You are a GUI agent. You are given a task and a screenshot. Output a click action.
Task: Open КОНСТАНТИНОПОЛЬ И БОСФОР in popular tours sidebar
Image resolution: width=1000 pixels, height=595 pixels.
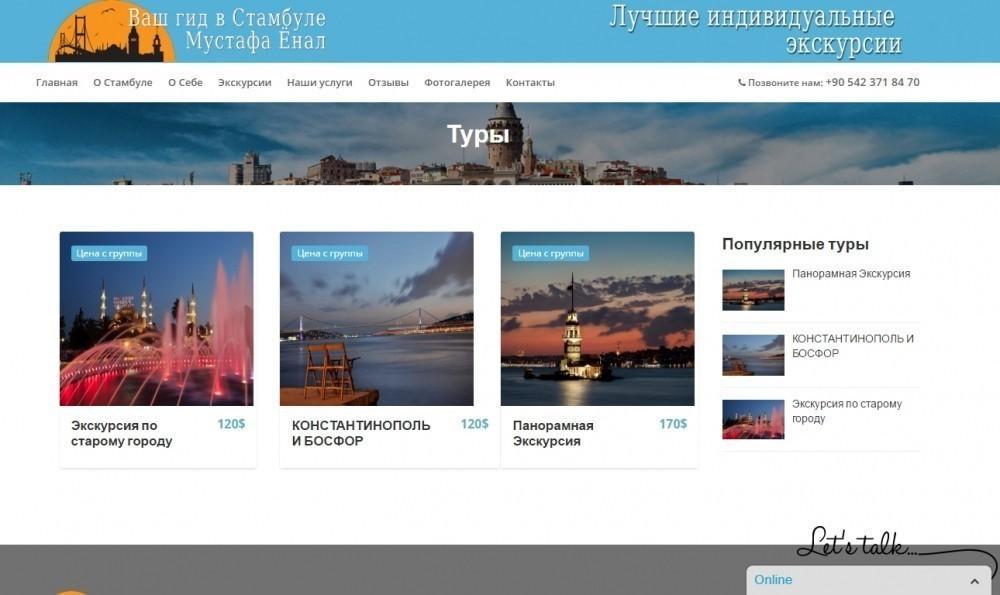[x=853, y=346]
